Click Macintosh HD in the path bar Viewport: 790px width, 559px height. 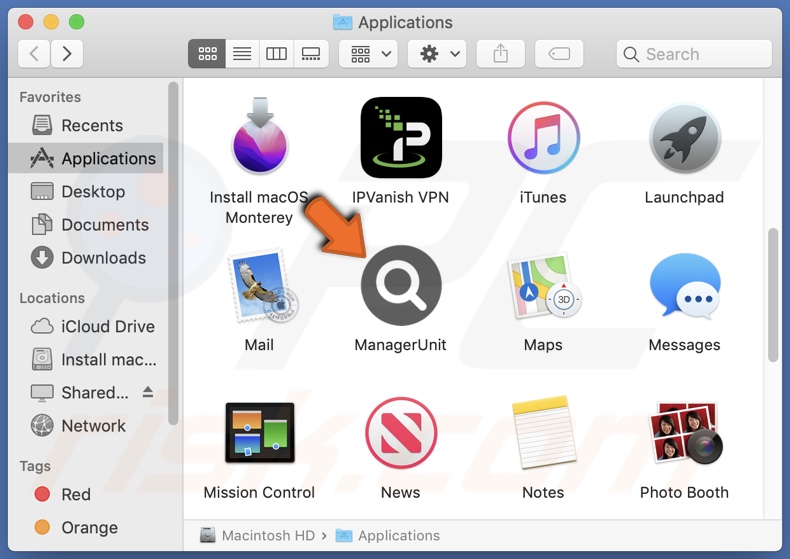pos(257,535)
